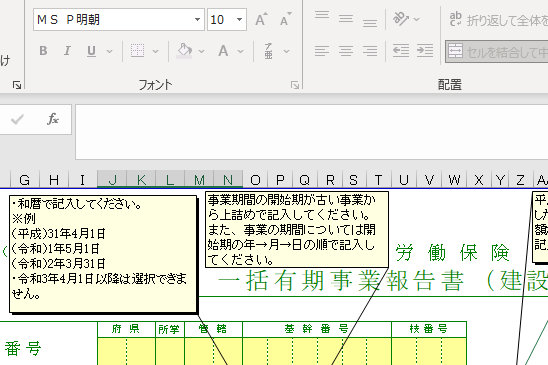Click merge and center セルを結合して
The height and width of the screenshot is (365, 548).
(x=497, y=52)
